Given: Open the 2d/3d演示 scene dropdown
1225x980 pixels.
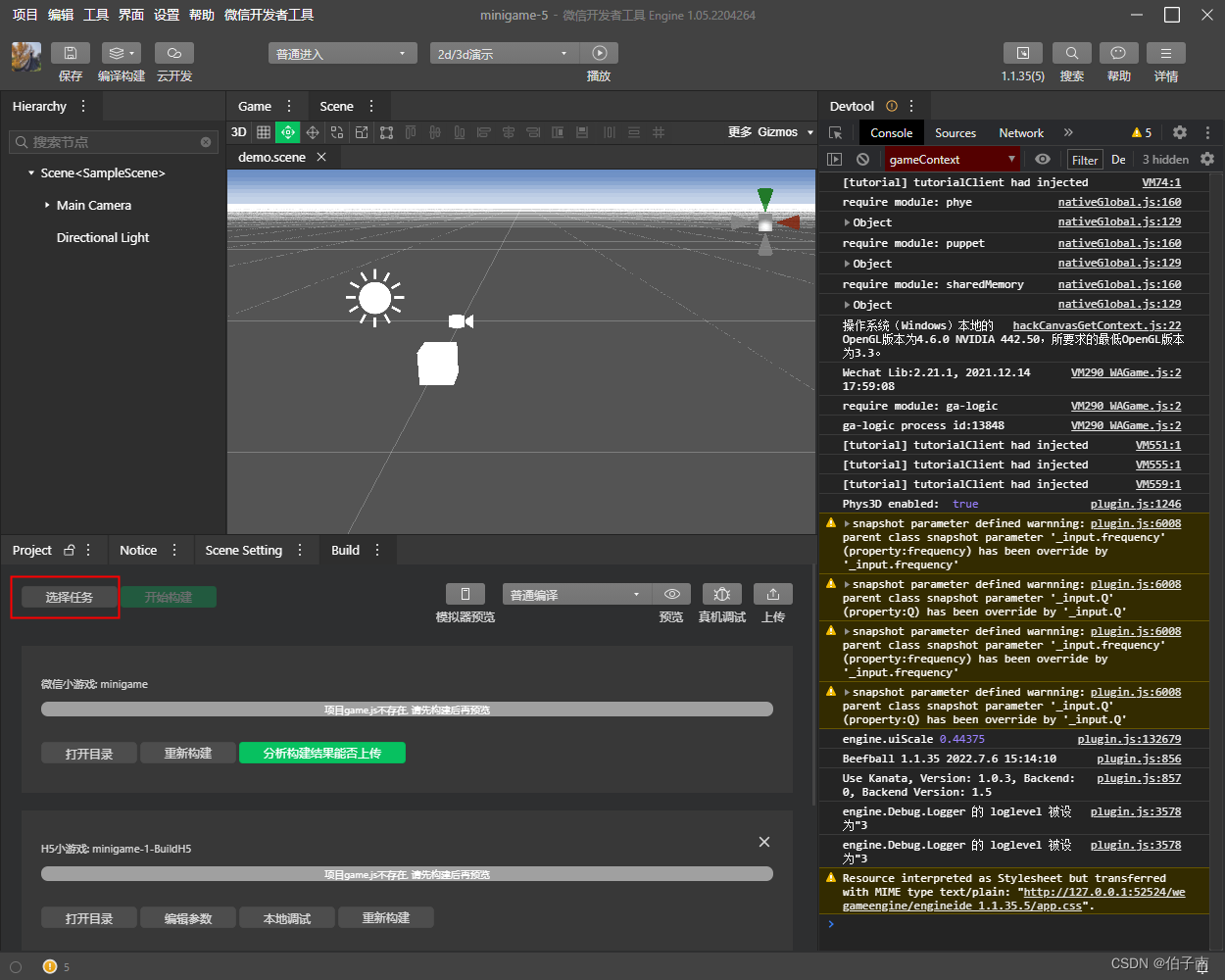Looking at the screenshot, I should [x=505, y=53].
